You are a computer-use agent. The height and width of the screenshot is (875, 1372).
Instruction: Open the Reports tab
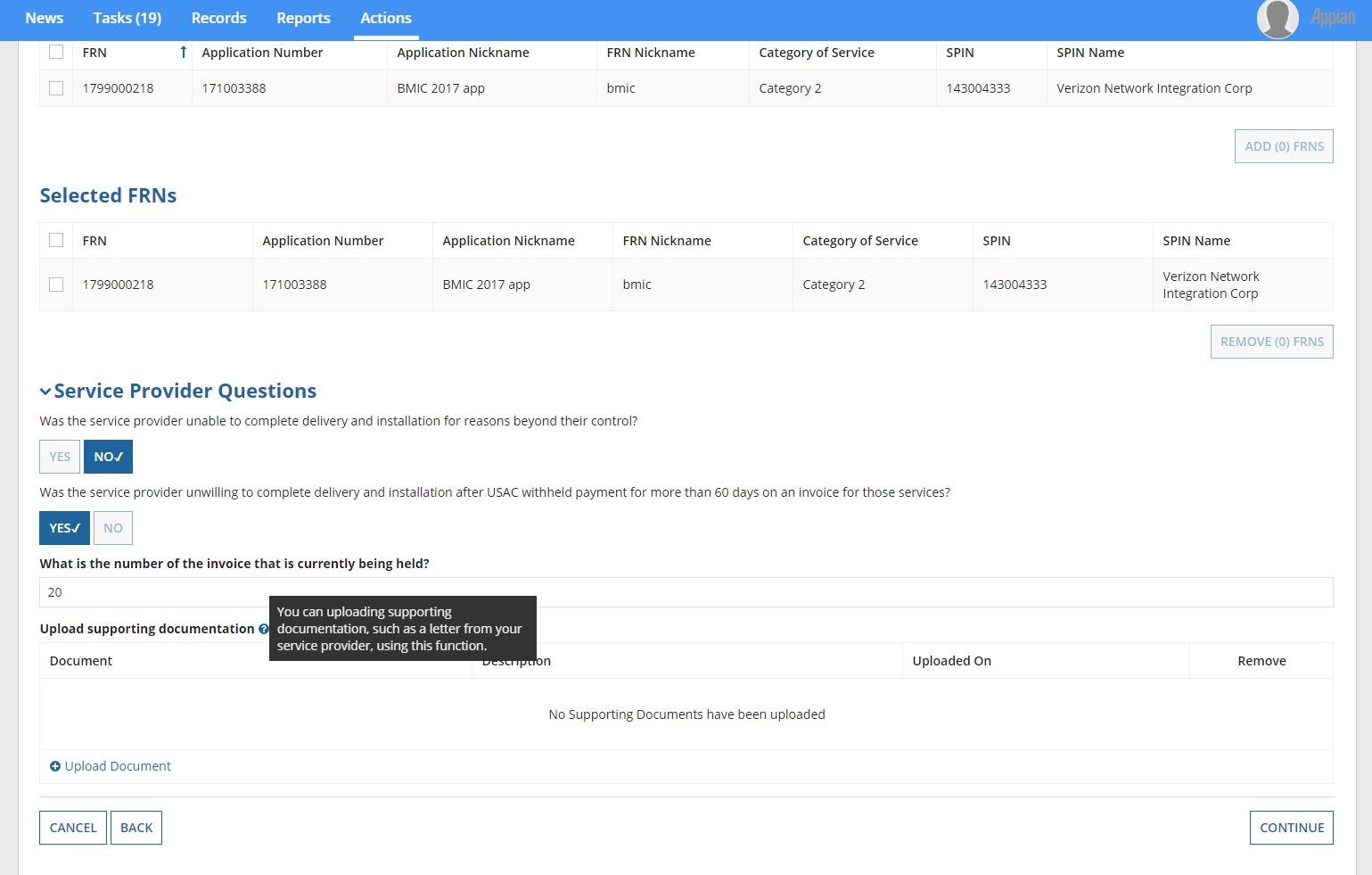[303, 18]
